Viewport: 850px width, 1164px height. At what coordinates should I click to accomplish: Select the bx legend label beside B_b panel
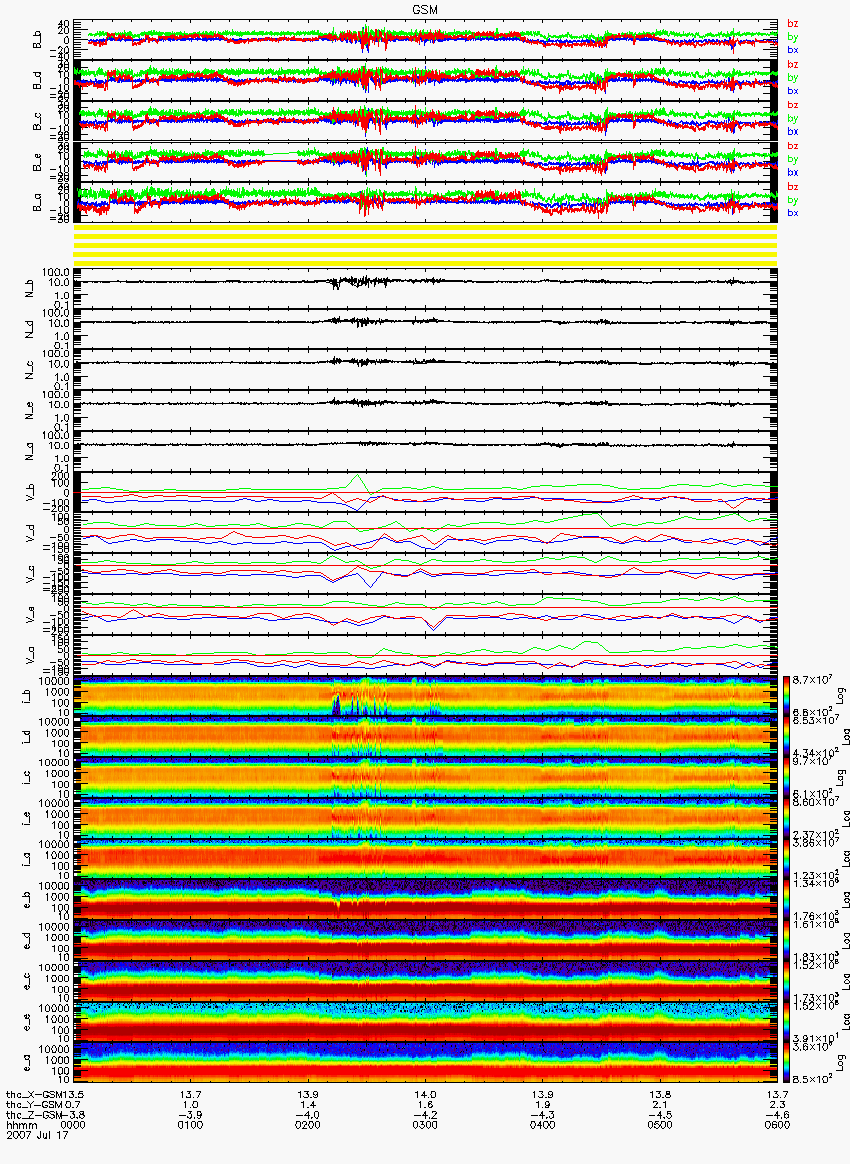(x=793, y=50)
